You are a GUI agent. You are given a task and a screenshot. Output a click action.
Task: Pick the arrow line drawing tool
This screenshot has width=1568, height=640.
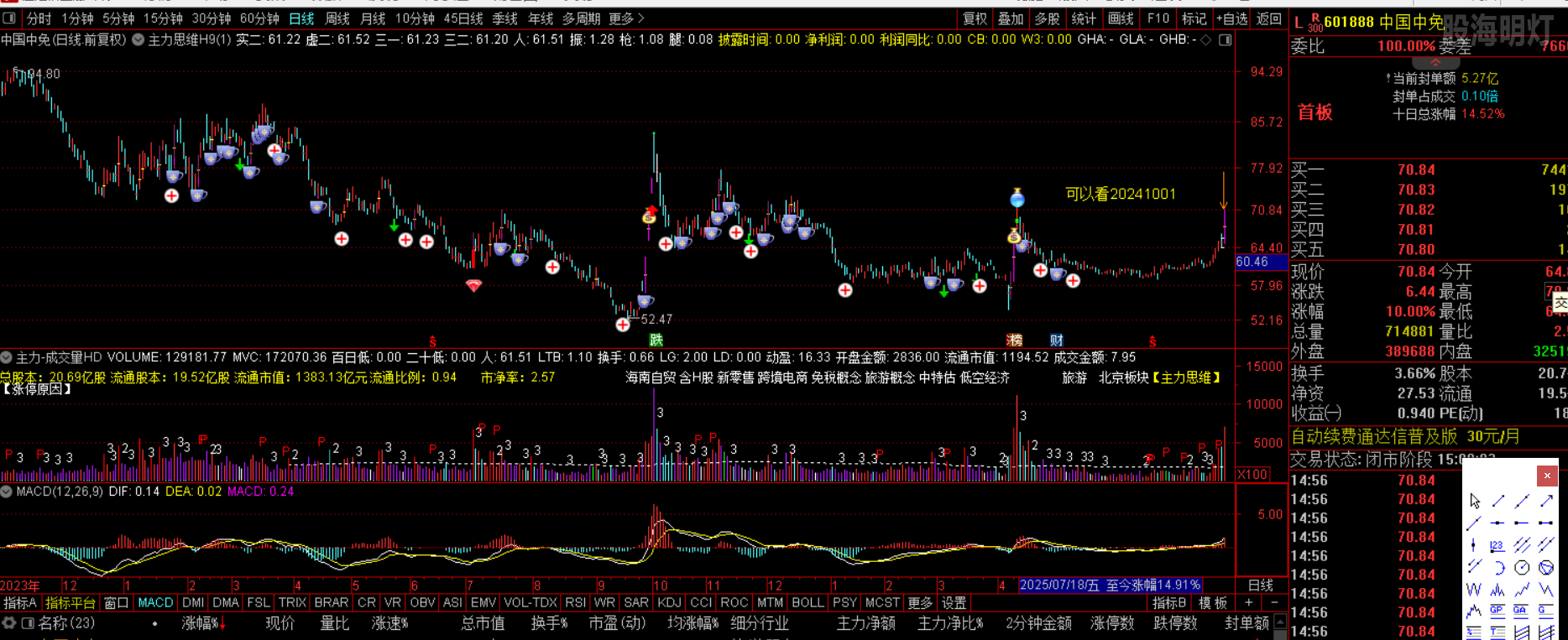click(x=1545, y=501)
